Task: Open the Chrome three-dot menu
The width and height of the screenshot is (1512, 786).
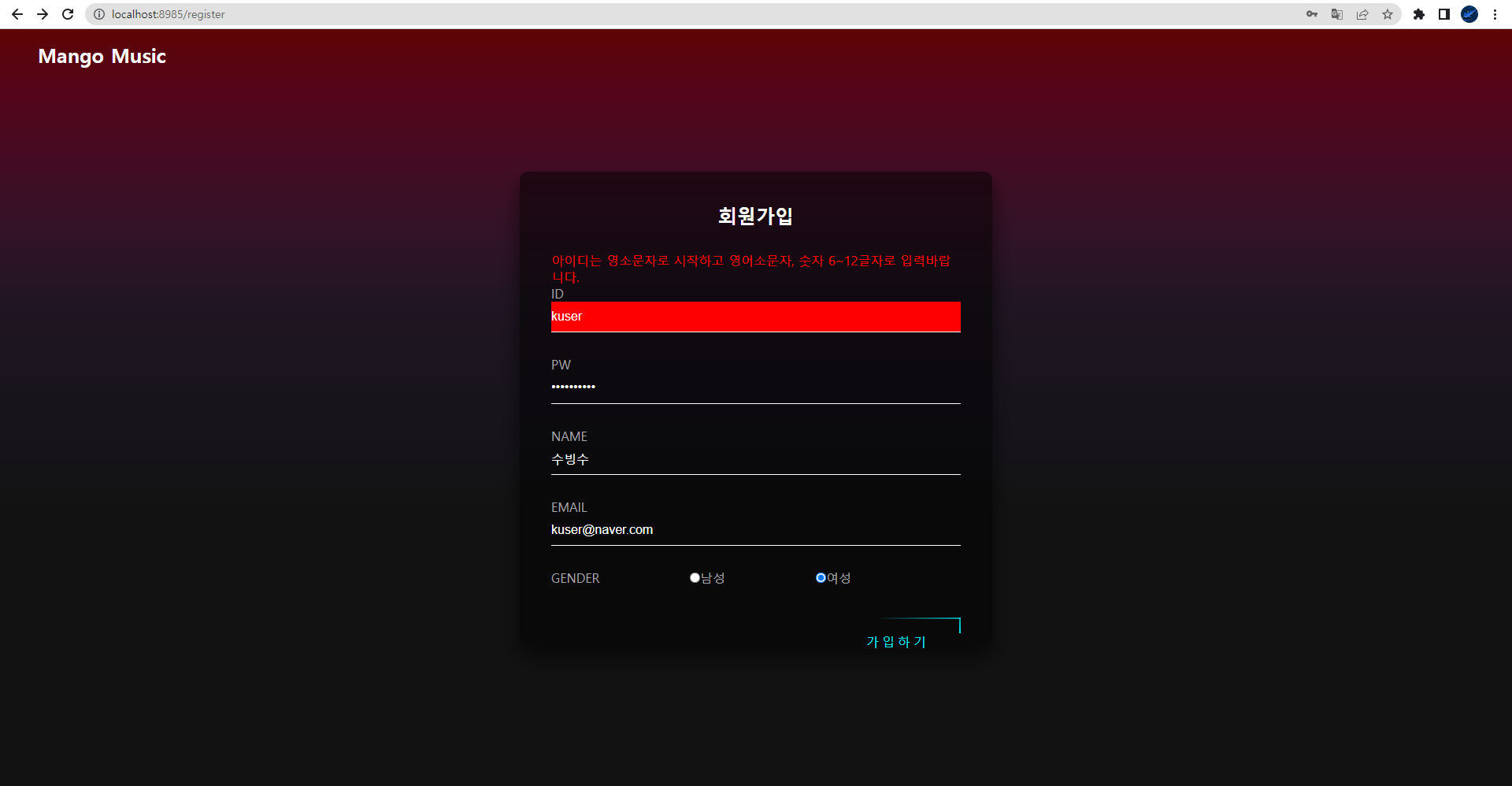Action: point(1495,14)
